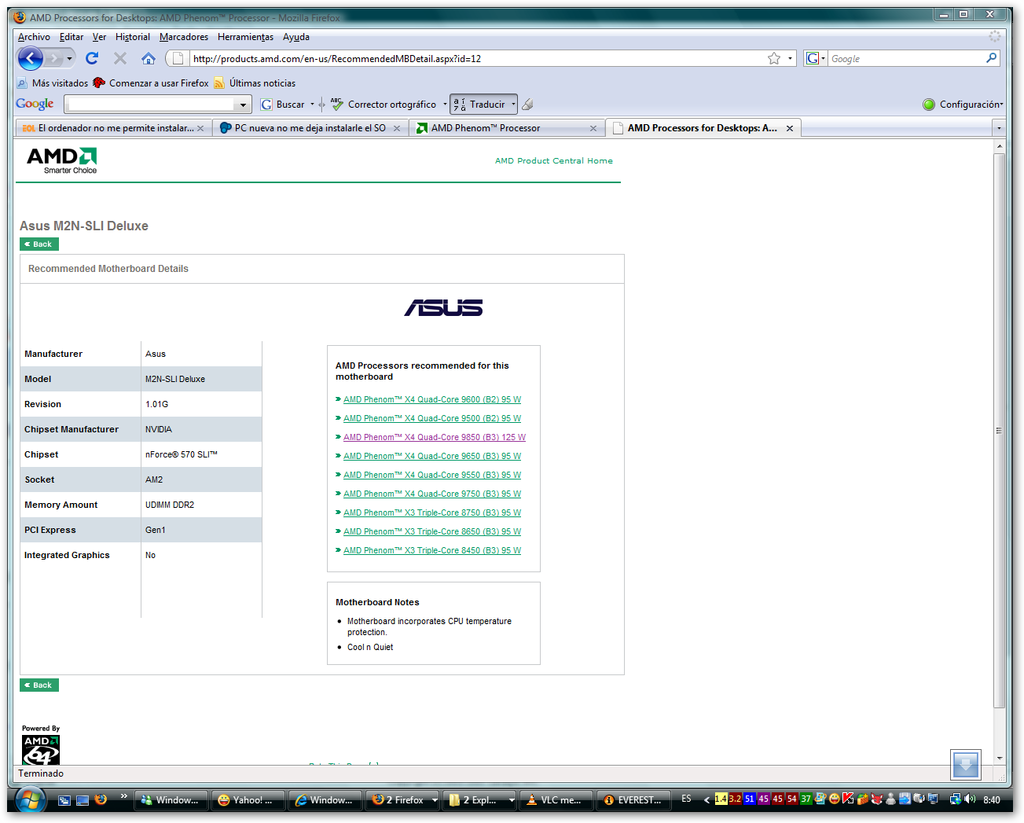Go to the Firefox home page
The width and height of the screenshot is (1024, 823).
[x=148, y=59]
